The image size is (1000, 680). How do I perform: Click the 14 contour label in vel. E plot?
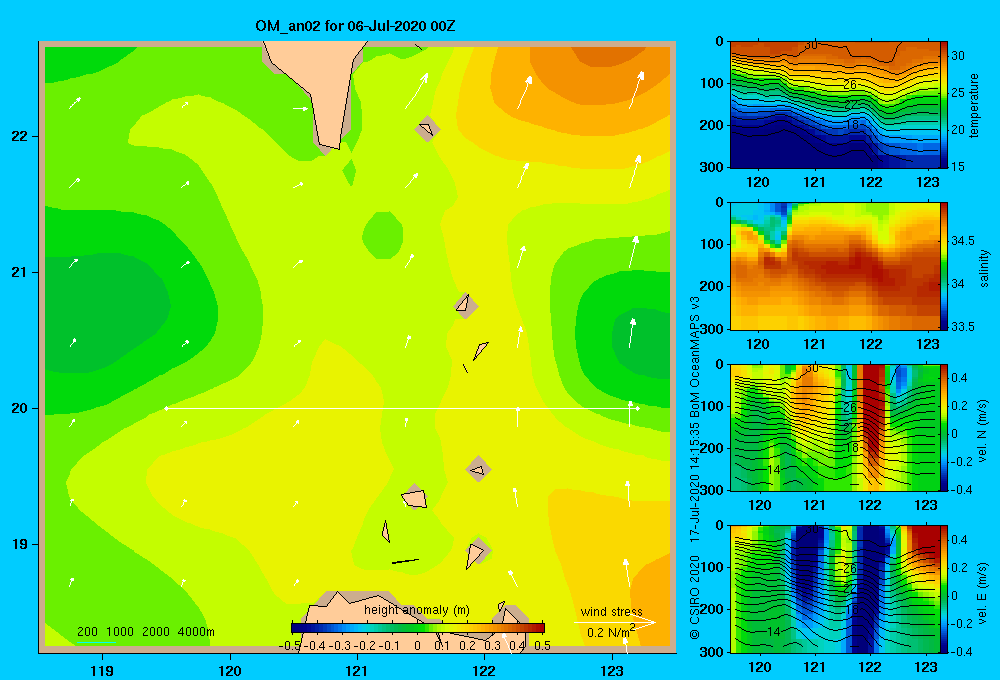coord(773,632)
